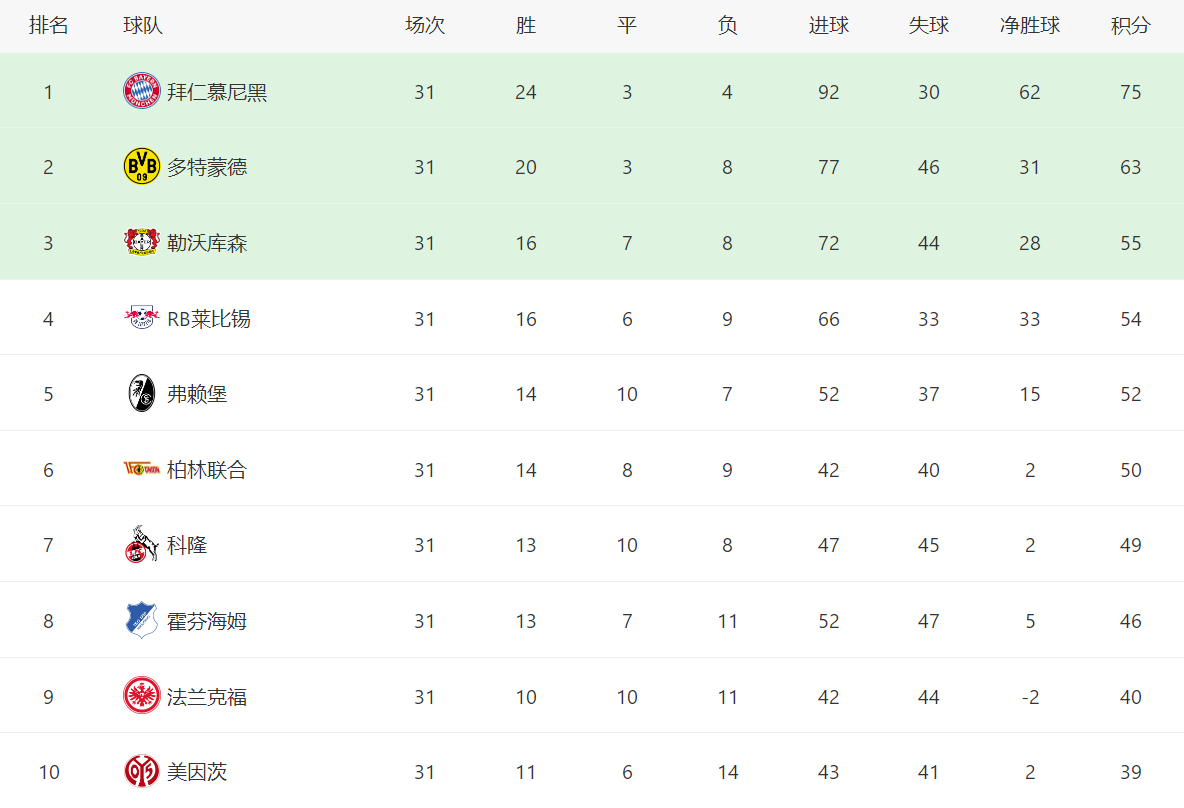Sort by the 净胜球 column header

1030,26
